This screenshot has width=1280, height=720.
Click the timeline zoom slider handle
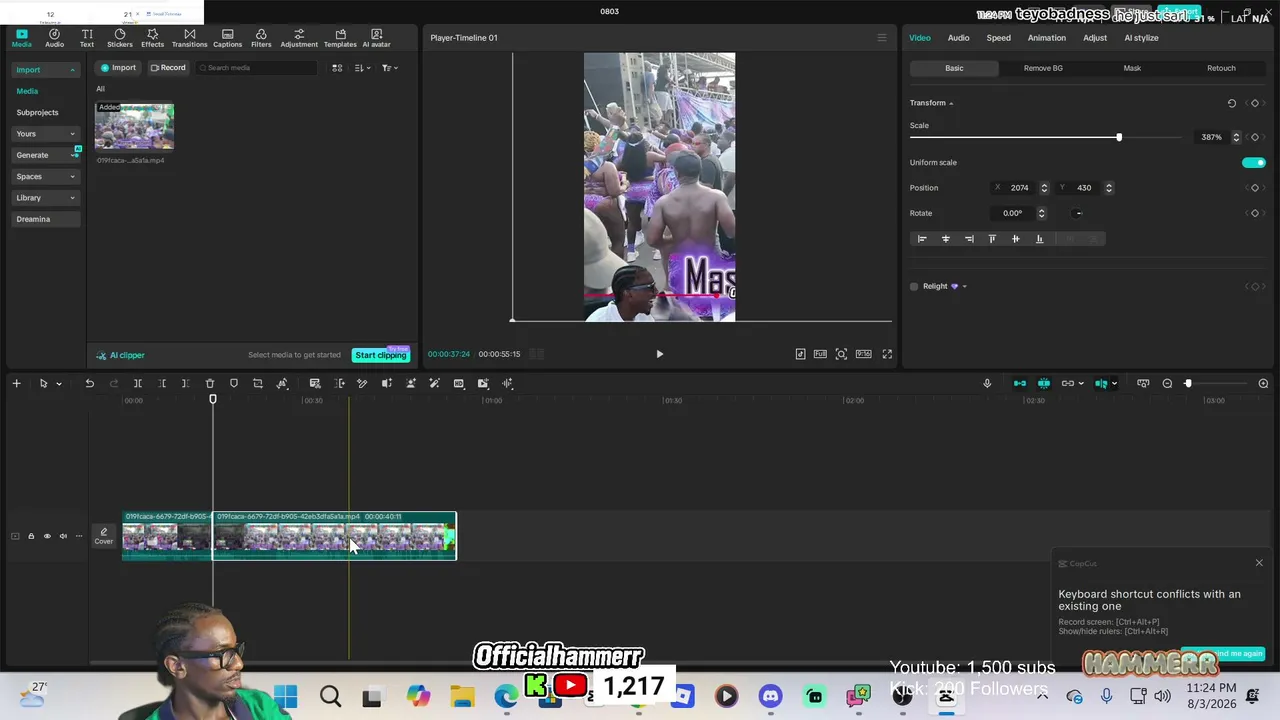coord(1188,383)
